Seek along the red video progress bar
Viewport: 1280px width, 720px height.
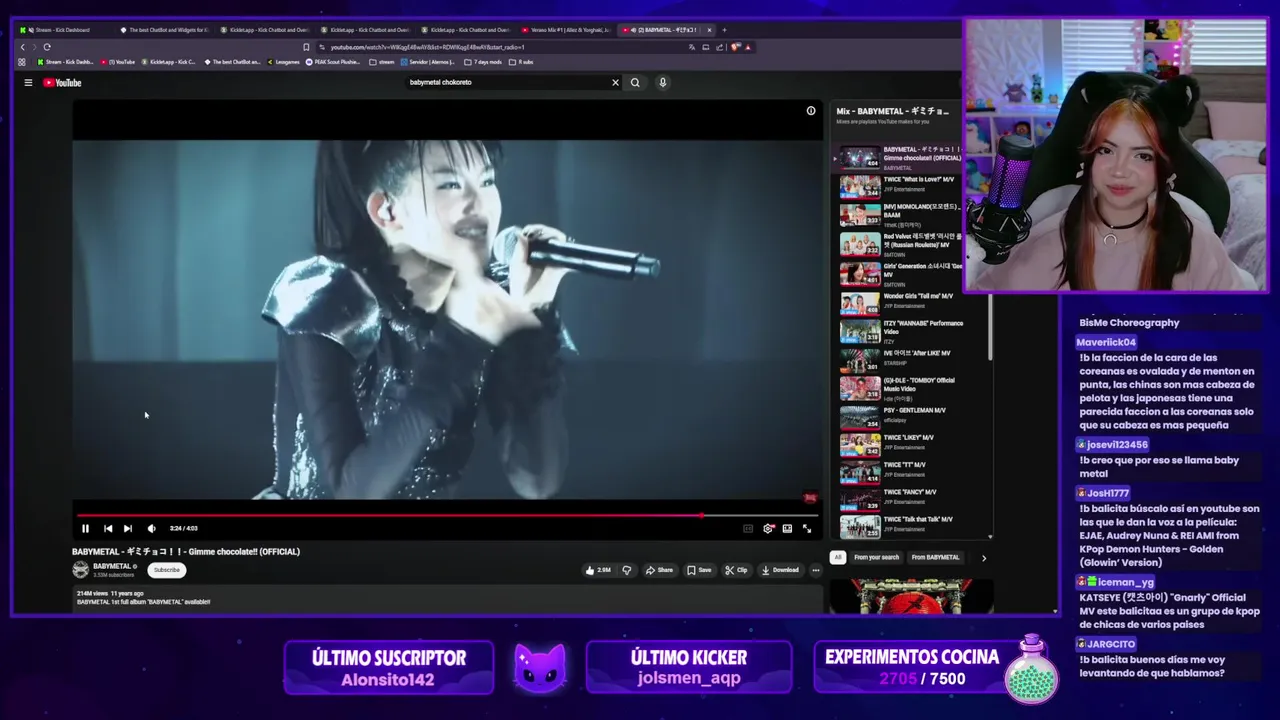point(448,516)
